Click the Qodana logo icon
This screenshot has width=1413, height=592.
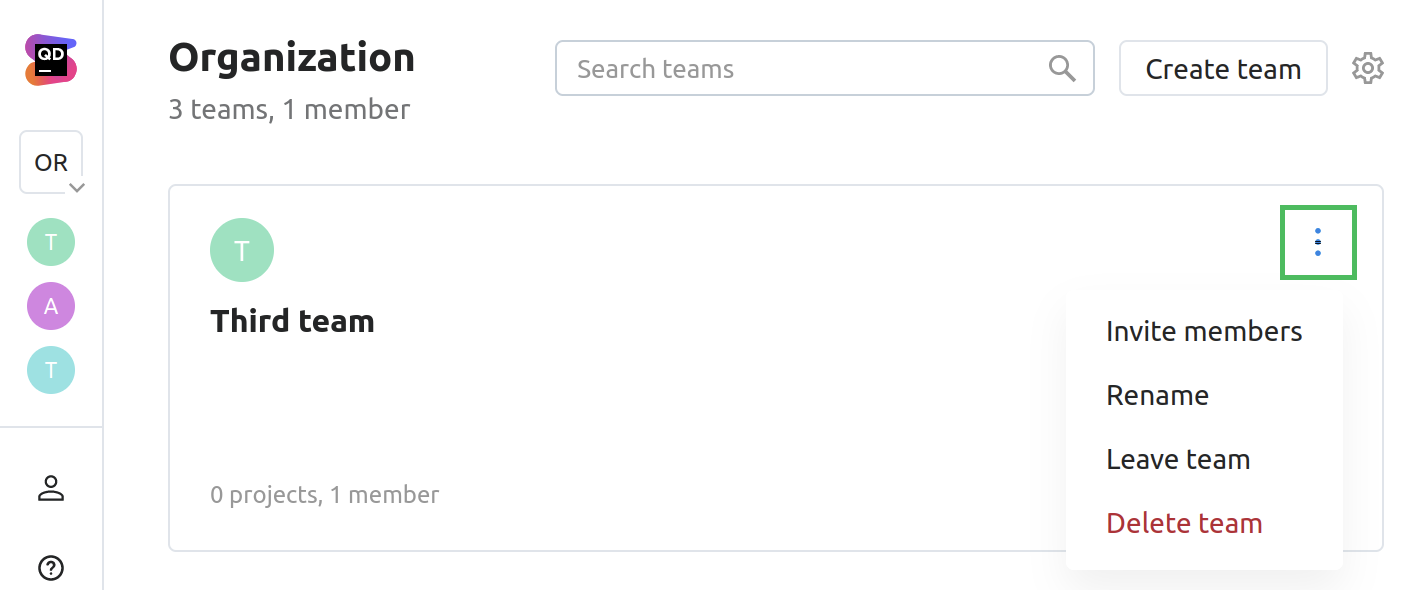pos(51,60)
